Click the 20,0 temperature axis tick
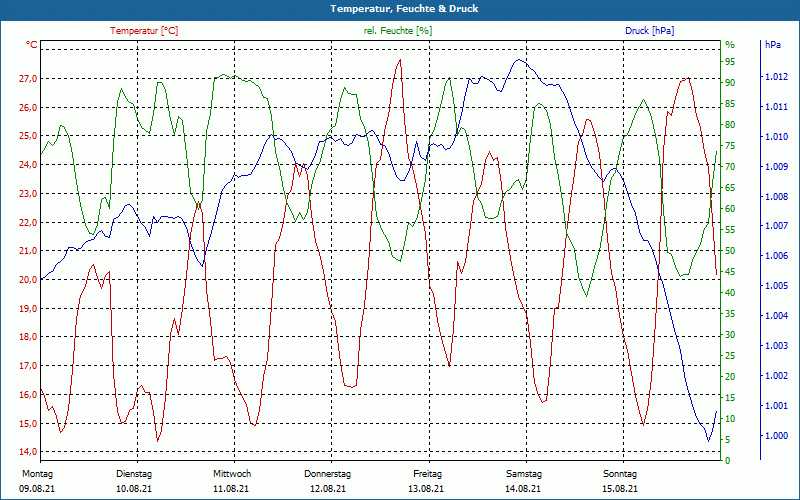 click(x=28, y=280)
